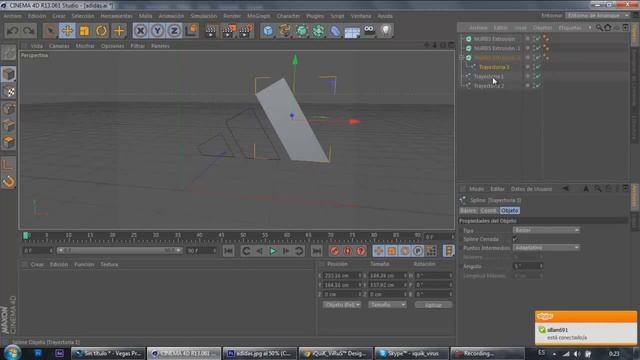
Task: Switch to the Coord. attribute tab
Action: 488,210
